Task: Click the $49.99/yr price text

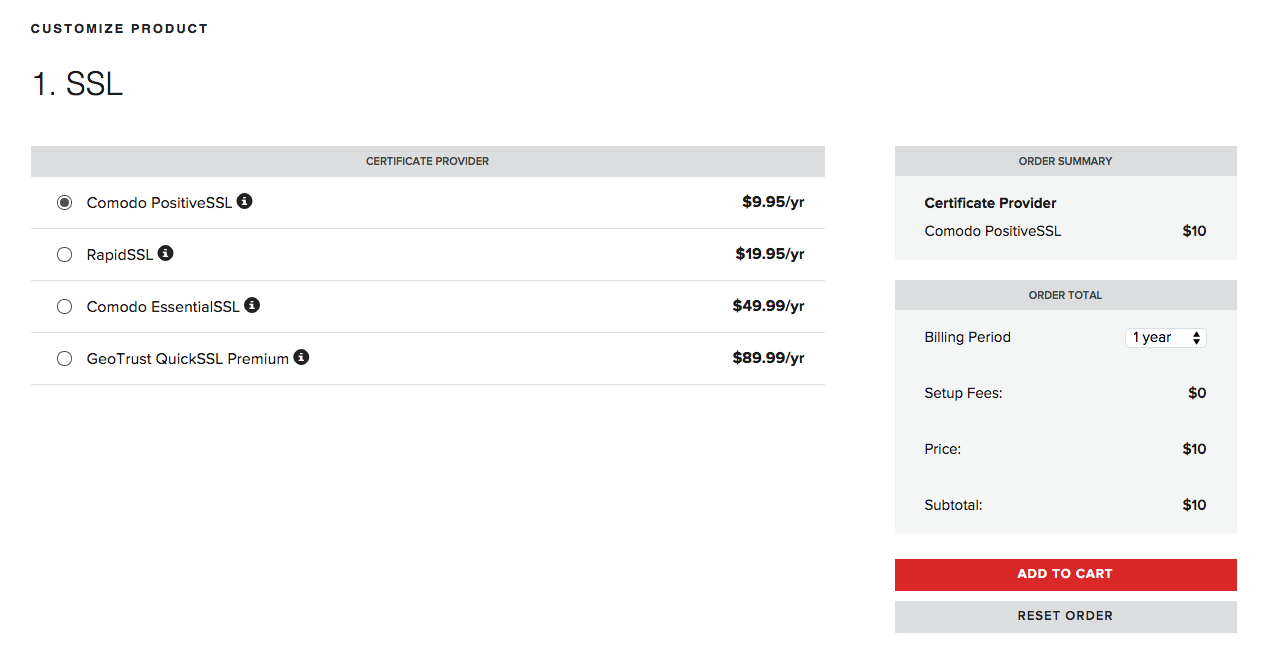Action: pos(768,306)
